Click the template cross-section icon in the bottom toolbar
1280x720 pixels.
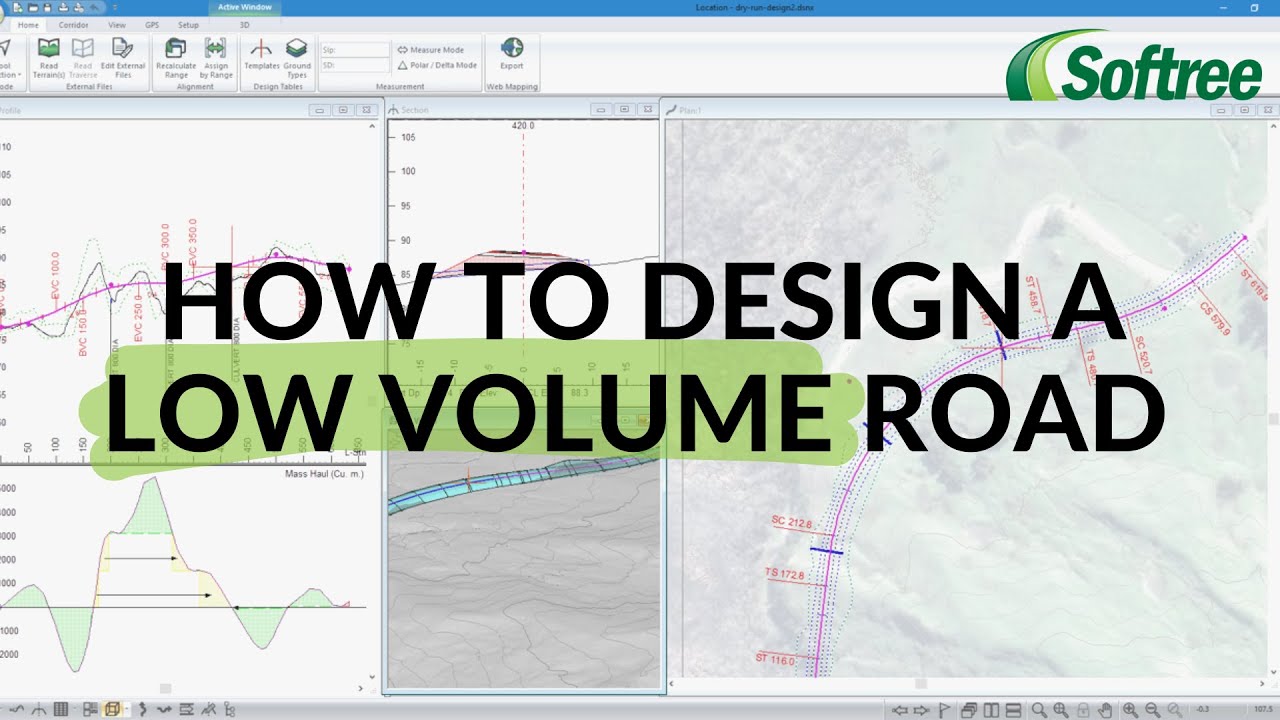click(39, 709)
